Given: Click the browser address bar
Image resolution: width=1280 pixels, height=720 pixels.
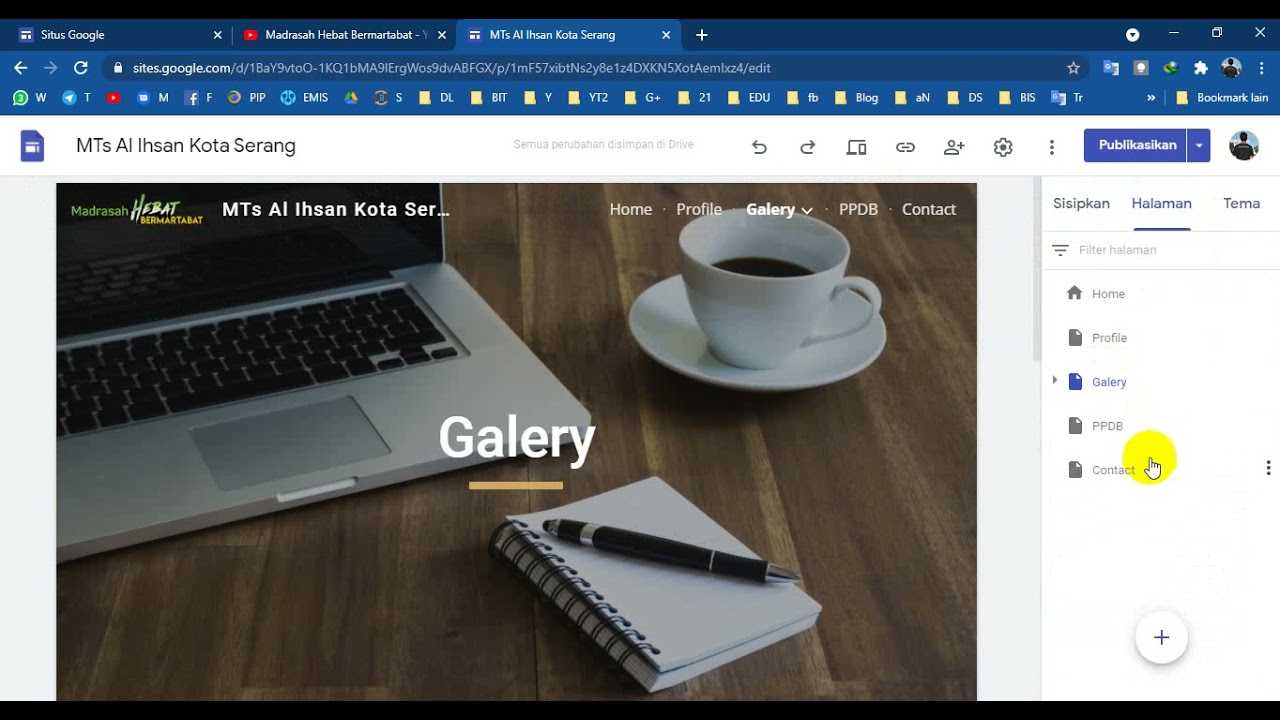Looking at the screenshot, I should click(590, 68).
